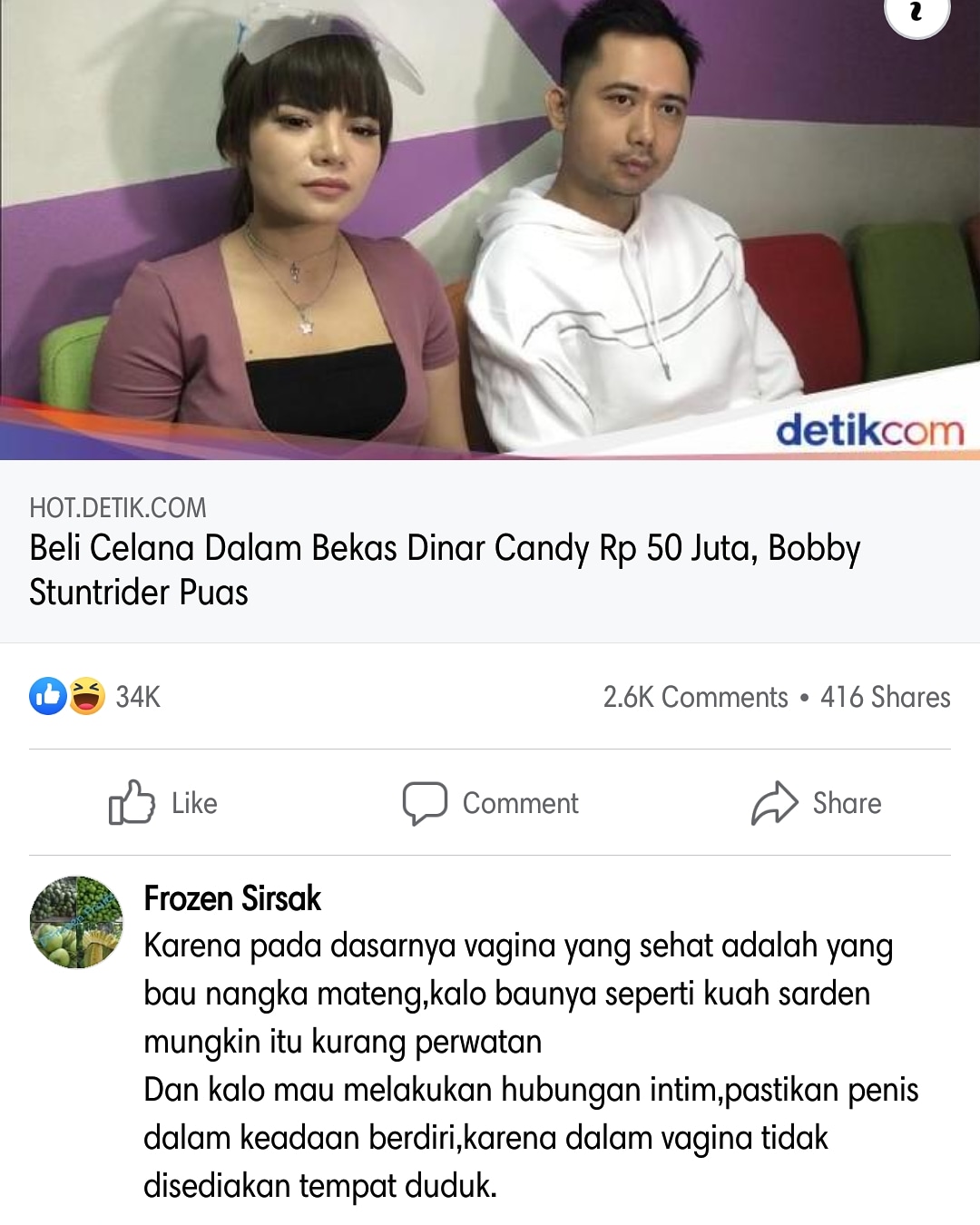Tap the Comment text label
Image resolution: width=980 pixels, height=1225 pixels.
520,803
